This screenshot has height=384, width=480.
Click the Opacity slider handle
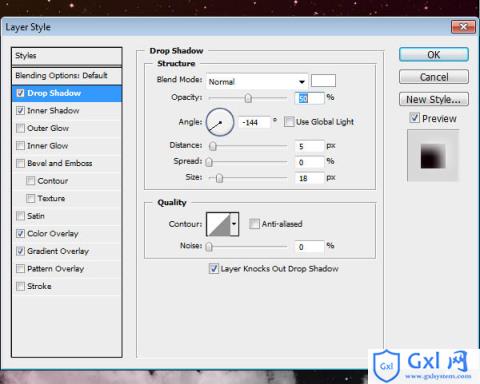pos(248,98)
